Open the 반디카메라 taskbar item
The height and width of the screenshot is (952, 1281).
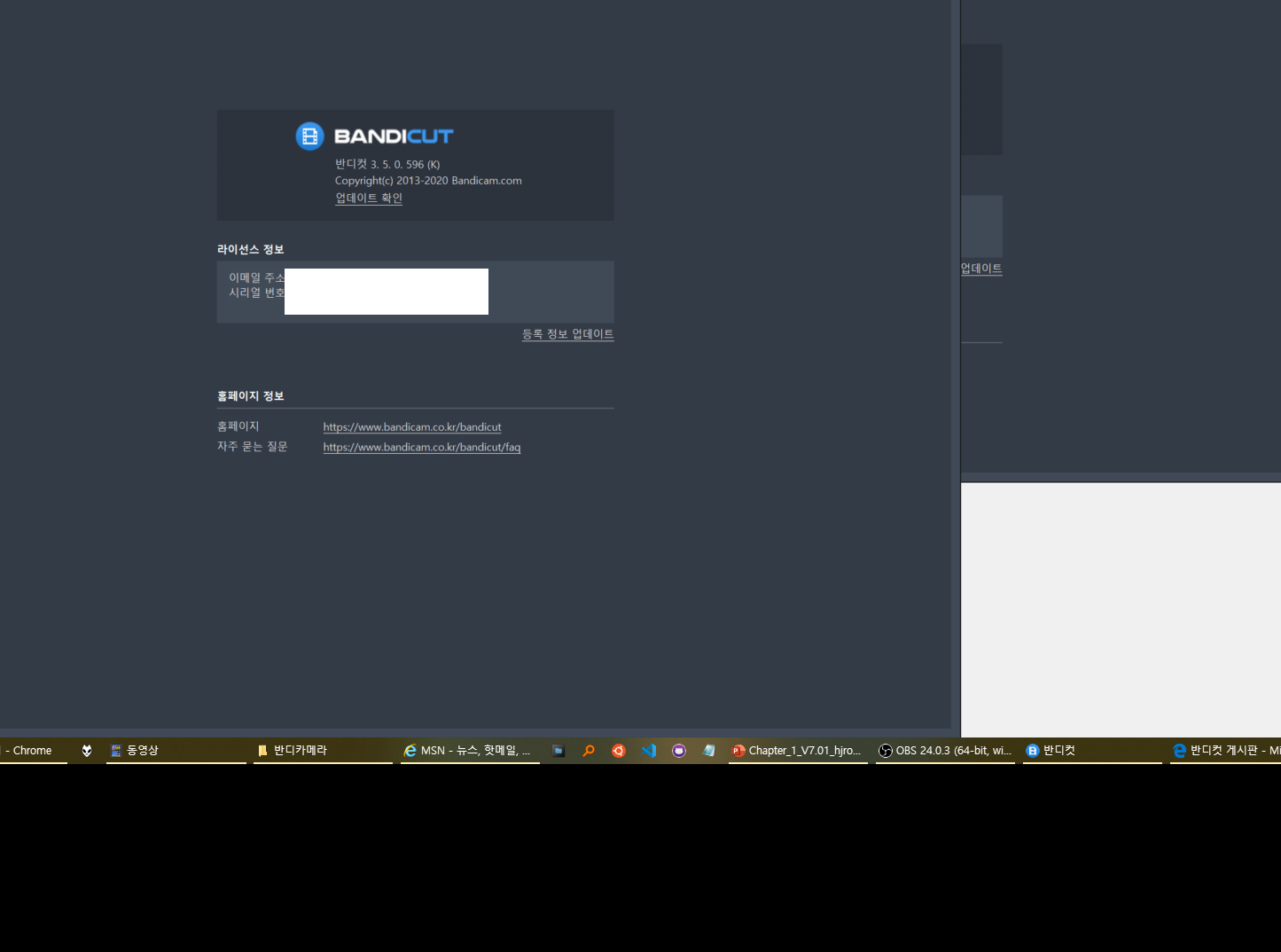pos(323,751)
